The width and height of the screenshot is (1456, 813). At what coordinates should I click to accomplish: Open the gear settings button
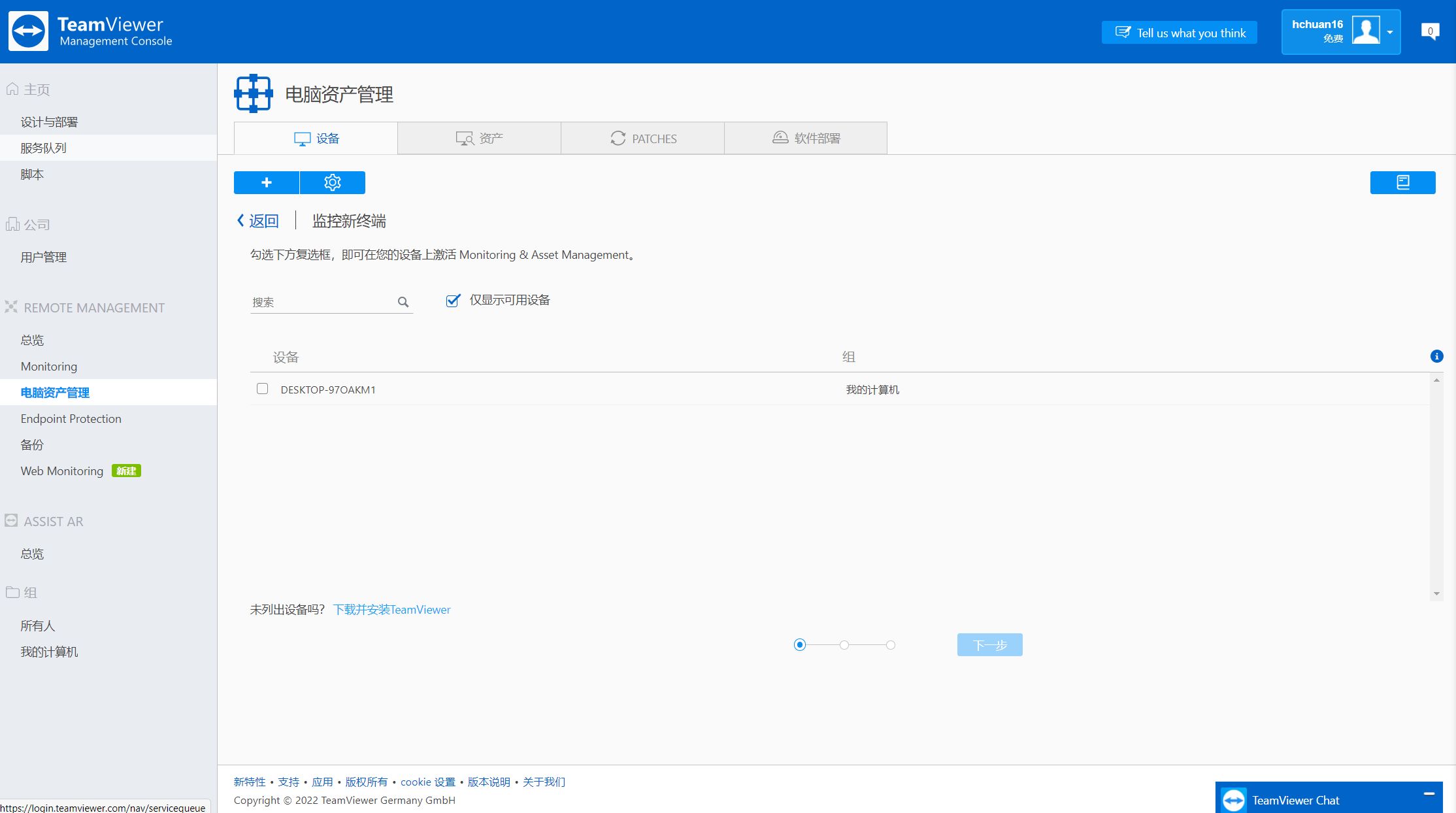tap(333, 182)
